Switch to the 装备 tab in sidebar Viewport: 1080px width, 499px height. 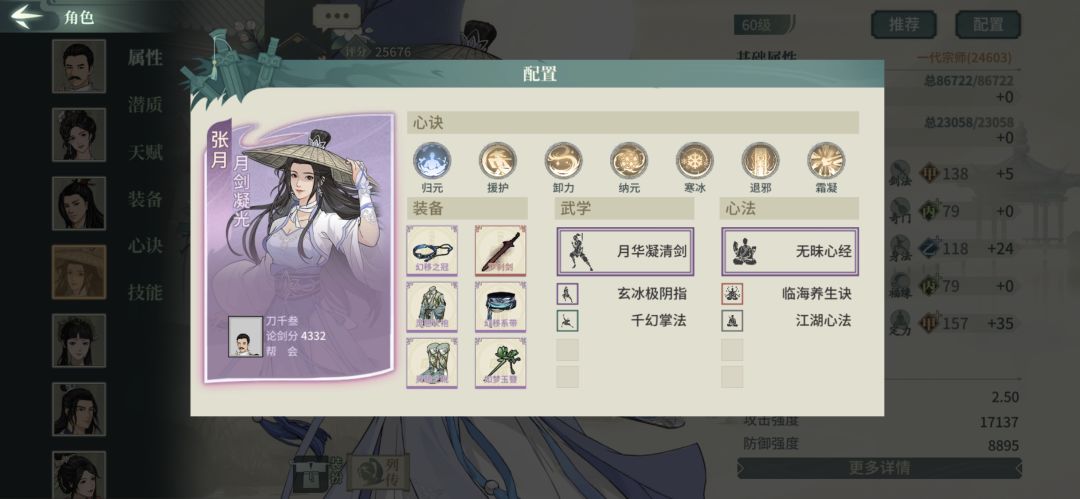tap(145, 199)
